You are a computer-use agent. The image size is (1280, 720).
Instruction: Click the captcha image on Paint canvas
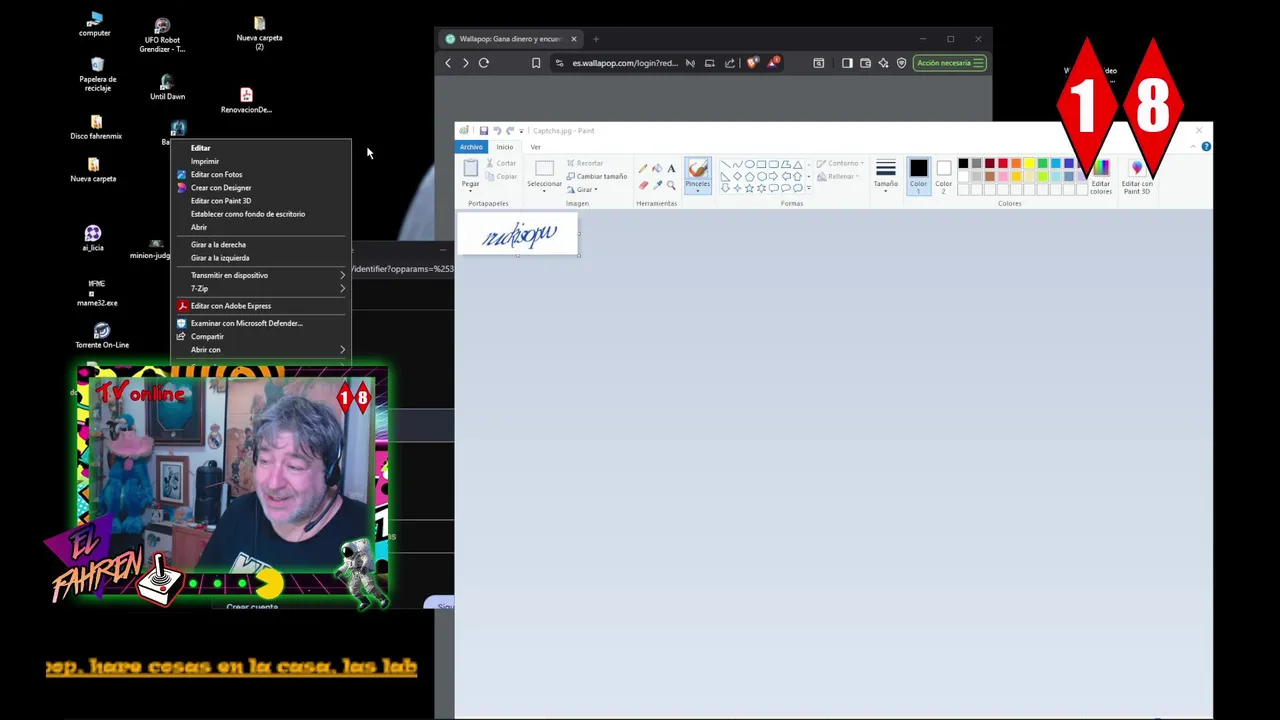point(518,234)
